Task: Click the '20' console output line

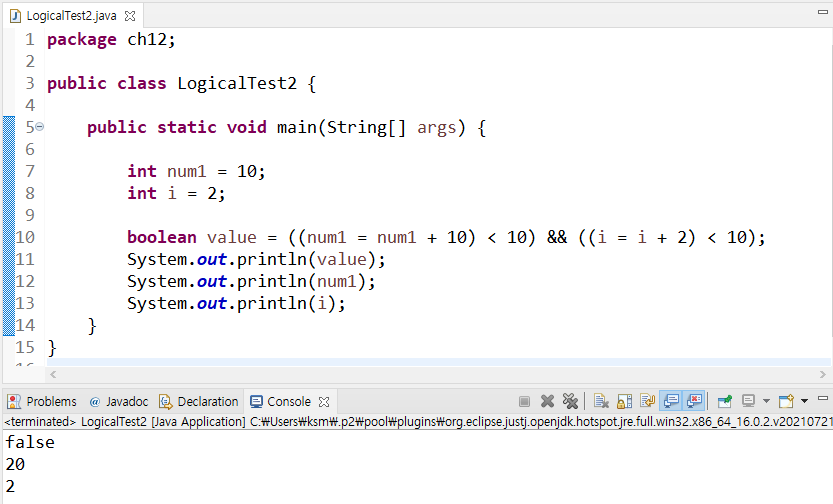Action: pos(15,465)
